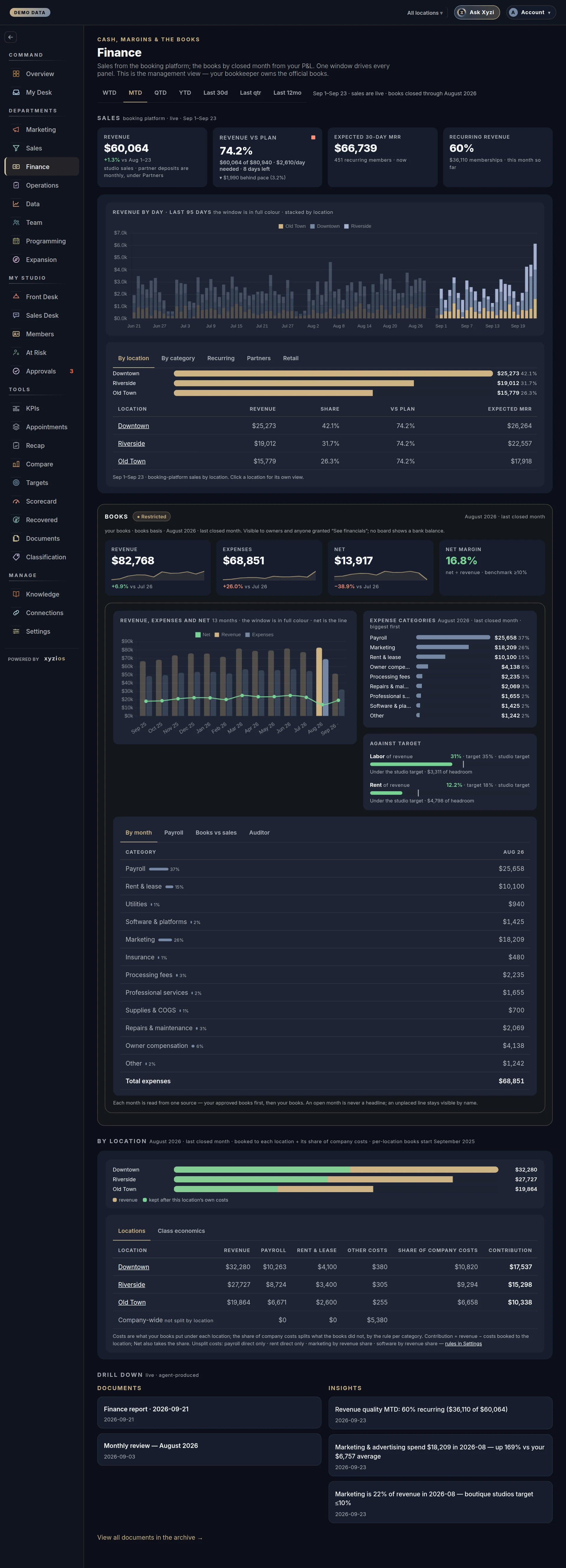This screenshot has width=566, height=1568.
Task: Click the Classification tag icon
Action: click(x=17, y=557)
